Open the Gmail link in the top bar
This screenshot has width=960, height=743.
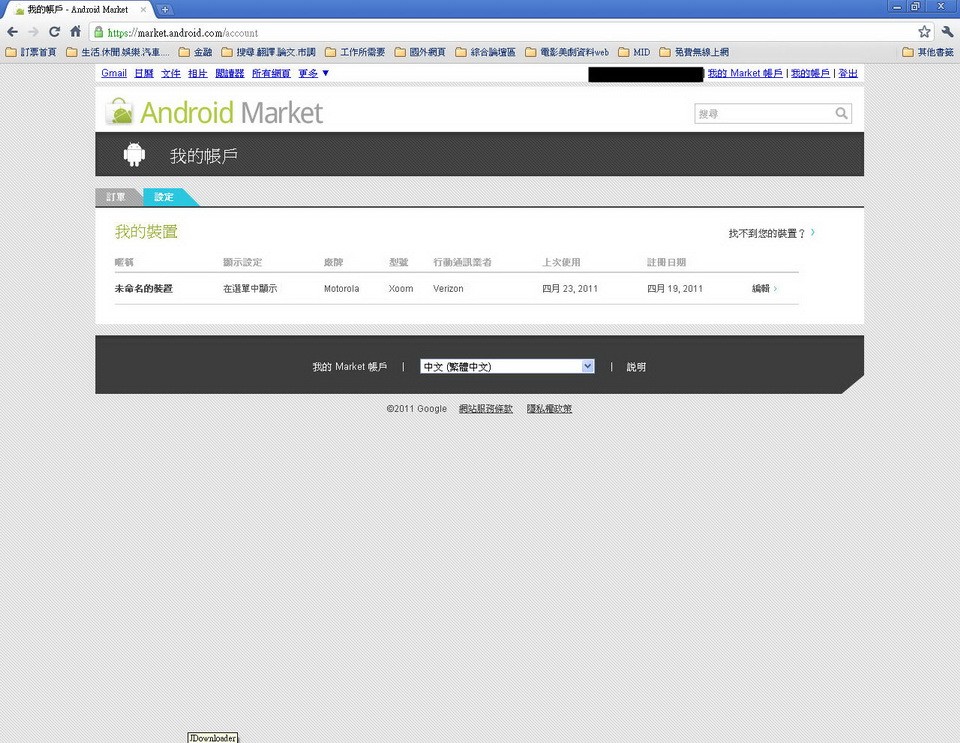tap(114, 74)
